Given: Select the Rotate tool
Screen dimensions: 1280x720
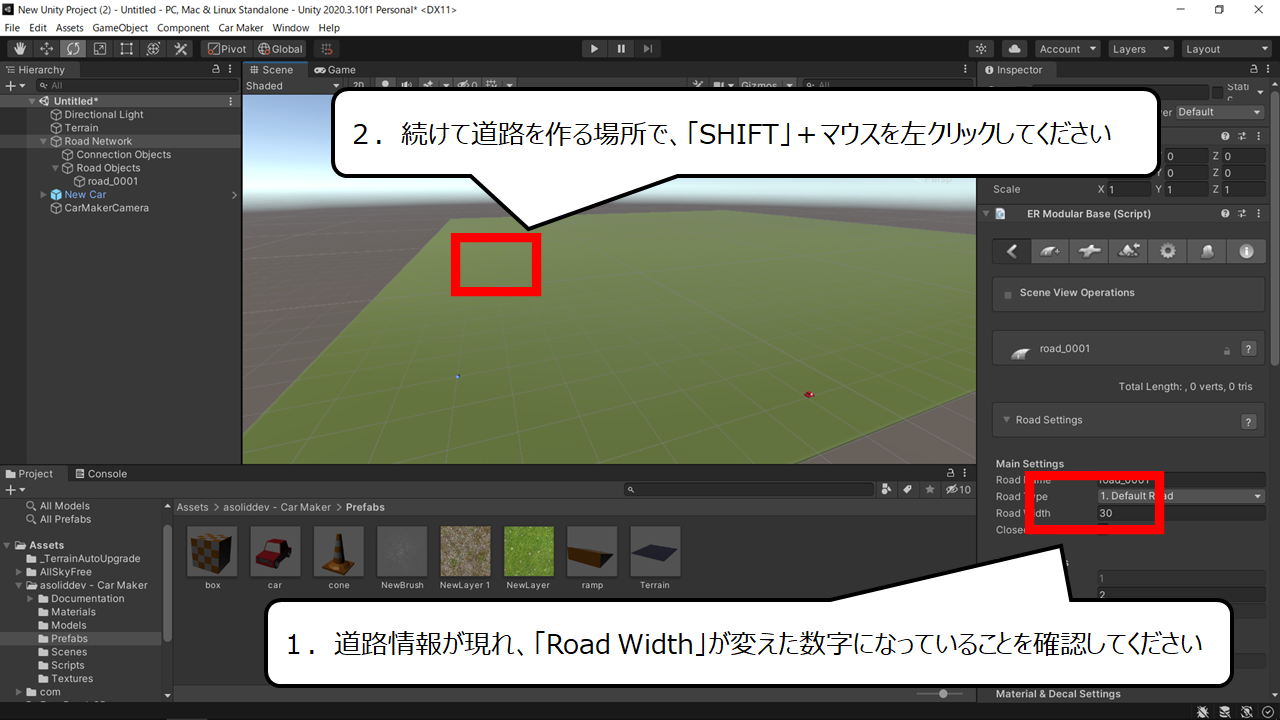Looking at the screenshot, I should pyautogui.click(x=73, y=49).
